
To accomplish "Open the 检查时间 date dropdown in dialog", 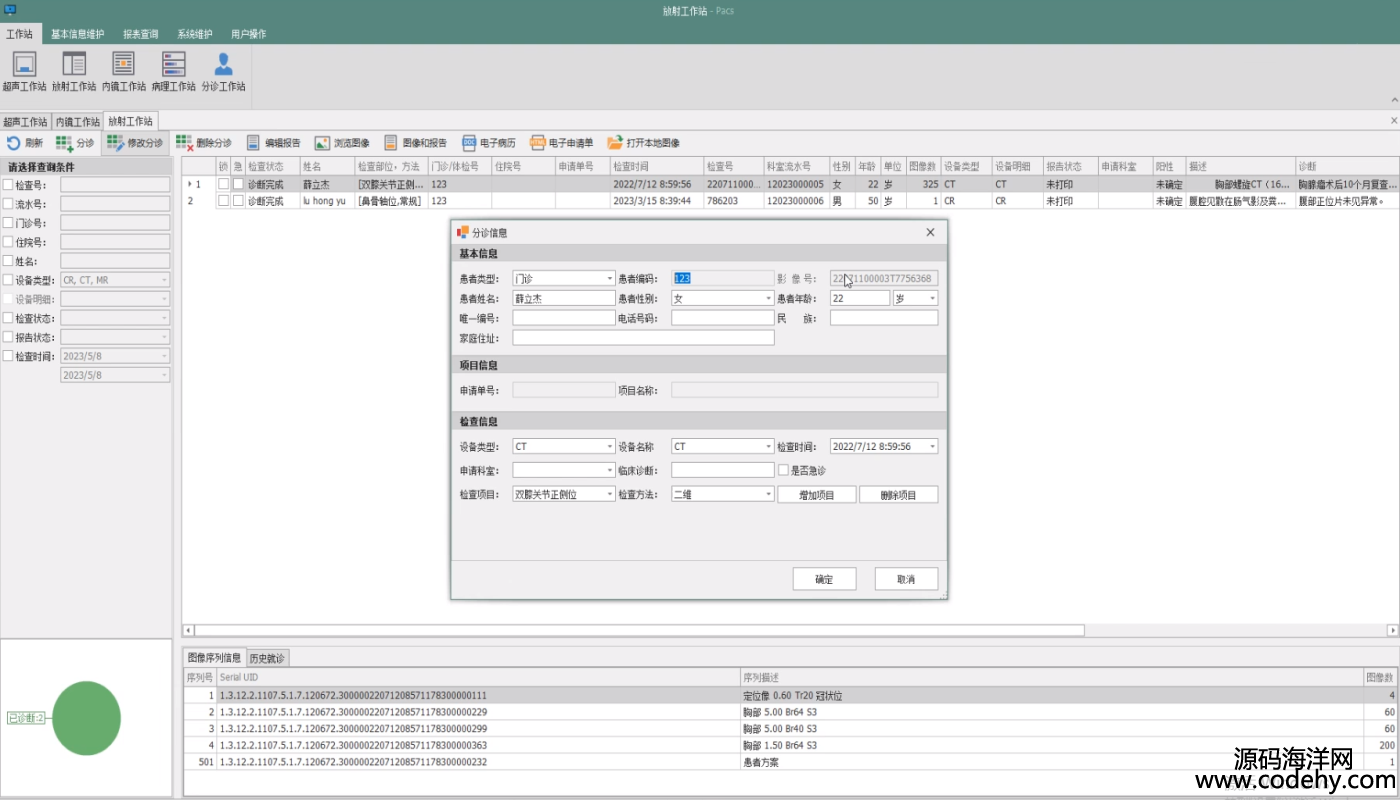I will 884,446.
